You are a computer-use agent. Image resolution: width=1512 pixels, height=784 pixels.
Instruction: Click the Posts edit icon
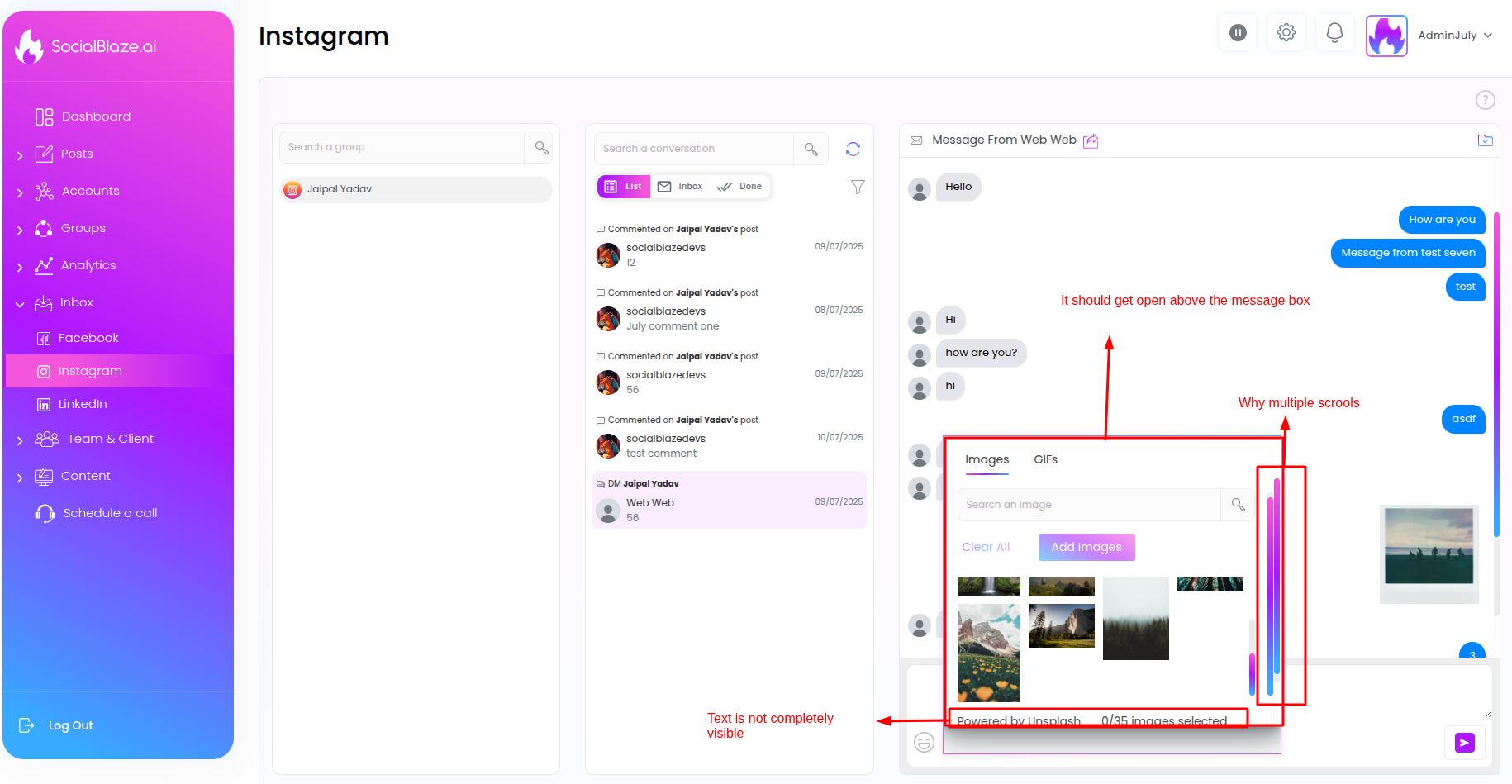click(x=44, y=154)
